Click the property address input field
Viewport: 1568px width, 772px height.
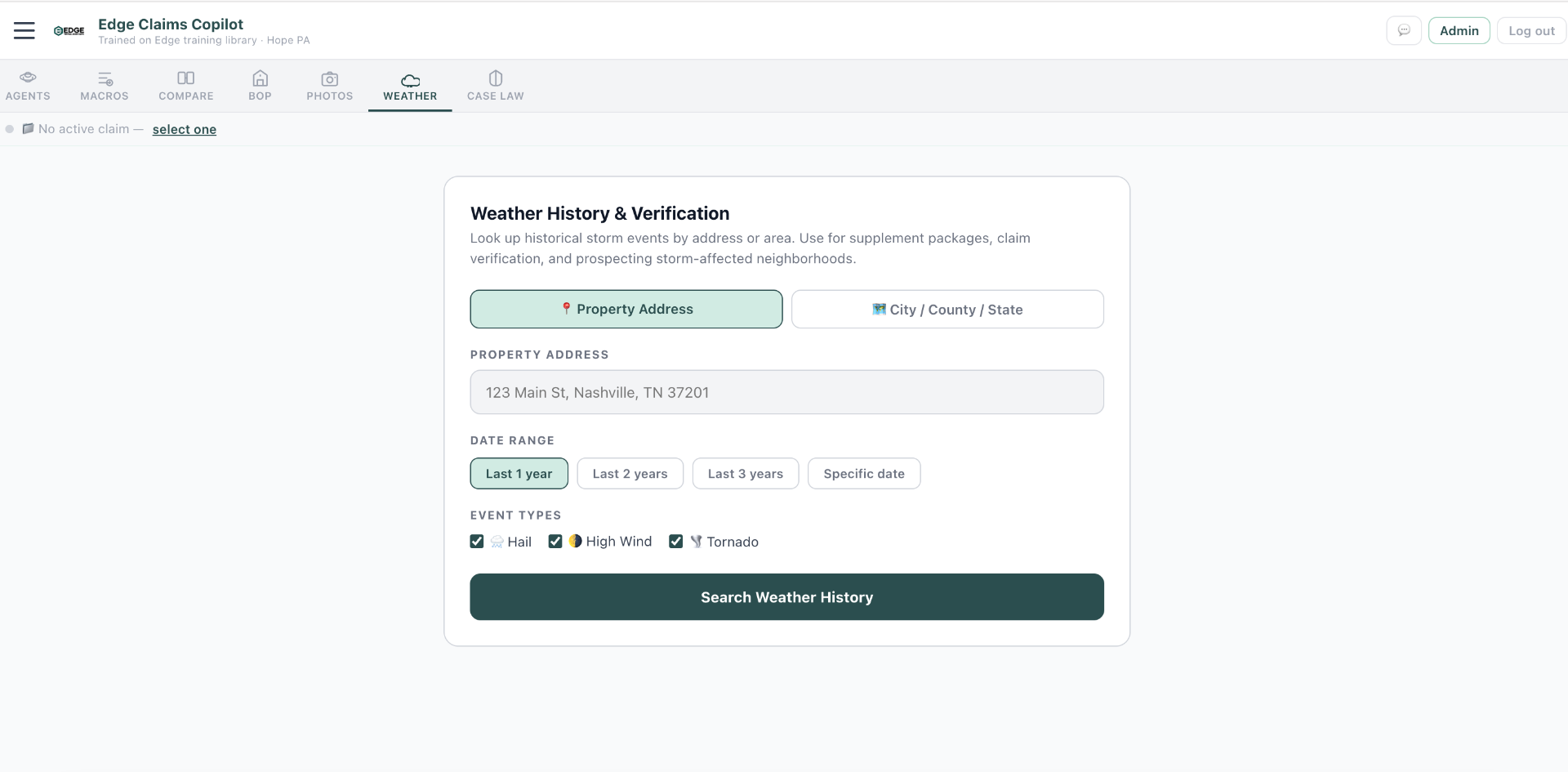[x=786, y=393]
